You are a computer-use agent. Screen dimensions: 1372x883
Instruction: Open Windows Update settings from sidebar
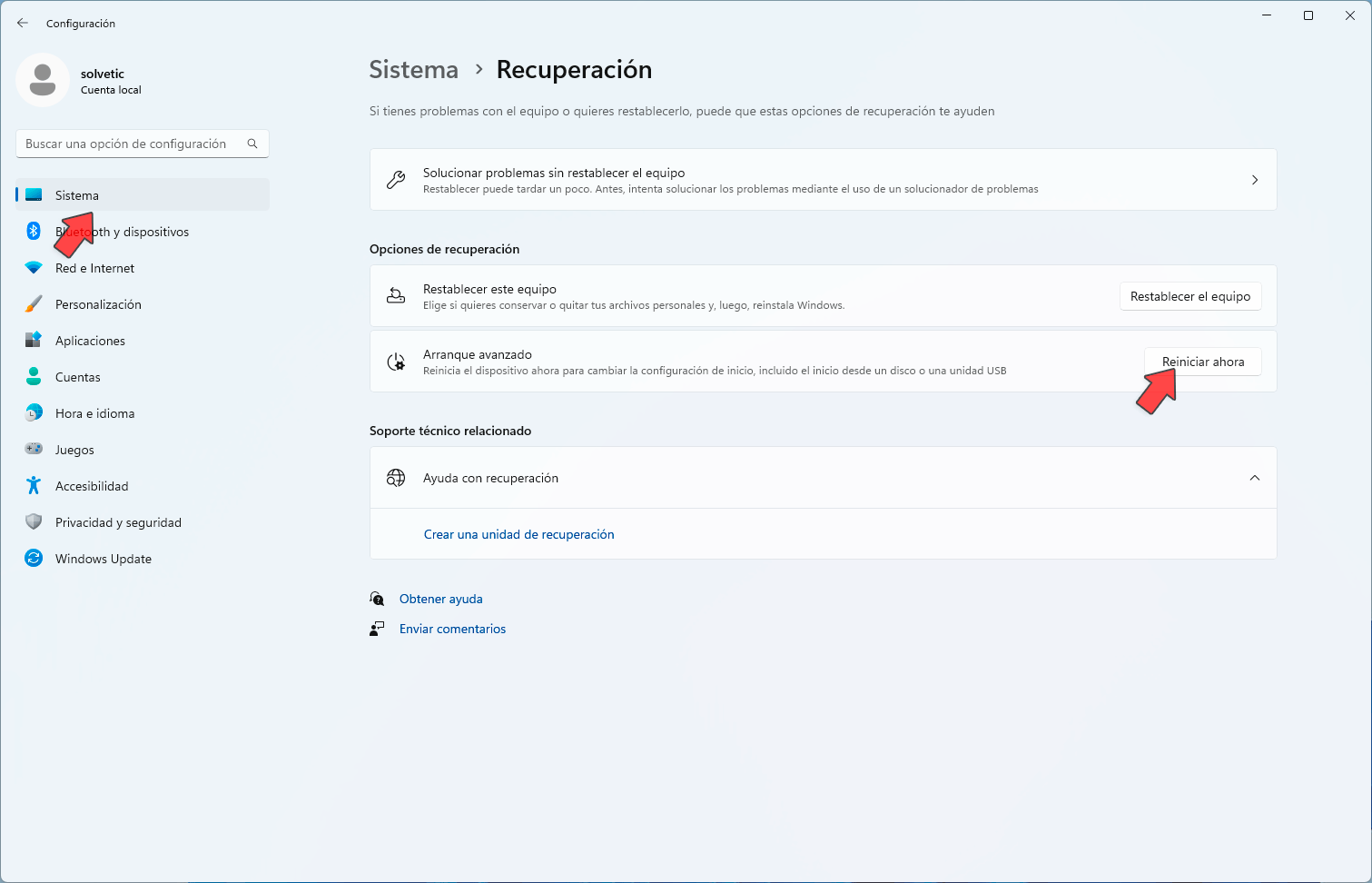point(103,558)
